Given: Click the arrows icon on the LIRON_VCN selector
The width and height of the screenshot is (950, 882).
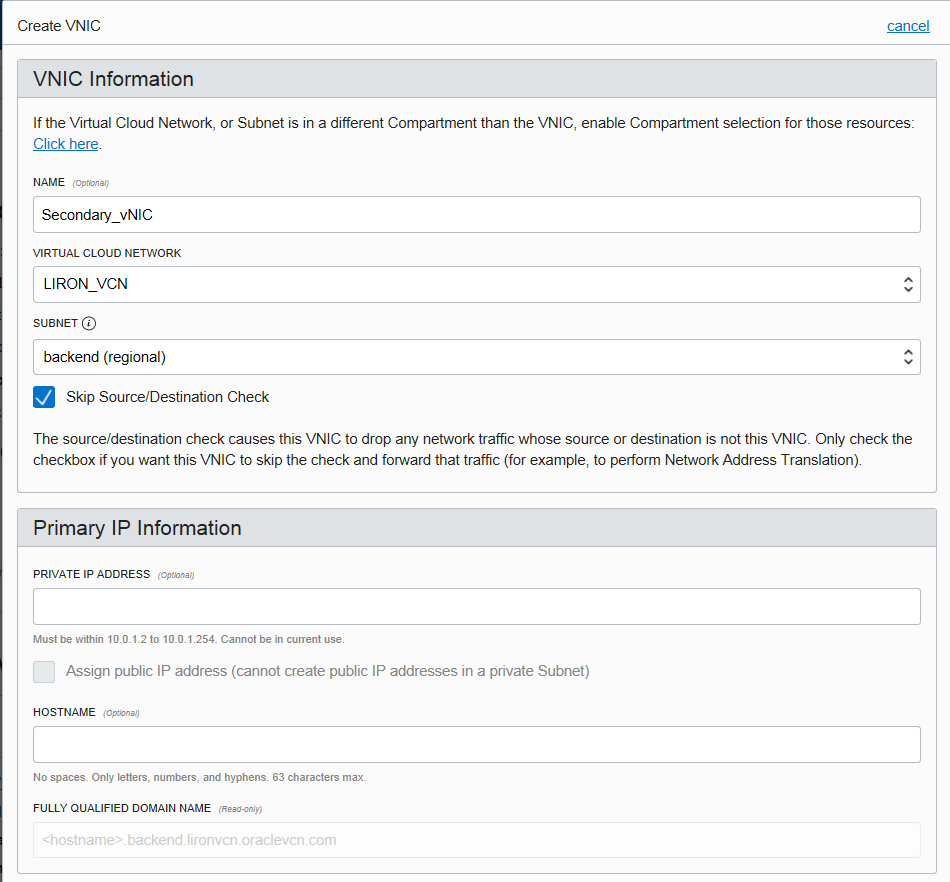Looking at the screenshot, I should (x=908, y=285).
